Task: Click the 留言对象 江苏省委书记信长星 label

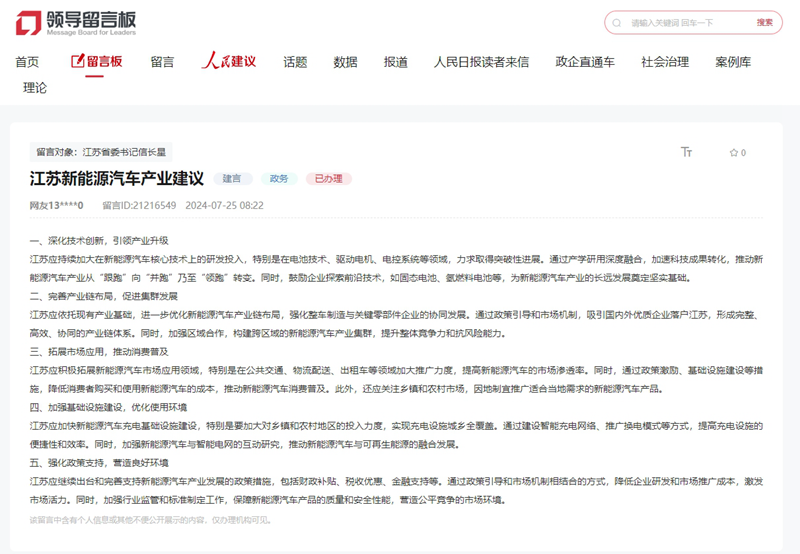Action: [x=101, y=152]
